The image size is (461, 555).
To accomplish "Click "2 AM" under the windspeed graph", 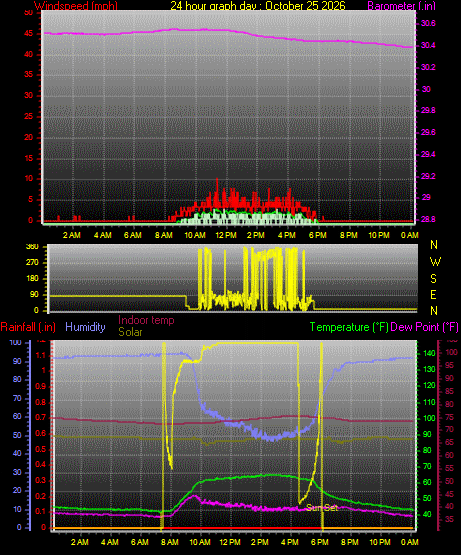I will 72,235.
